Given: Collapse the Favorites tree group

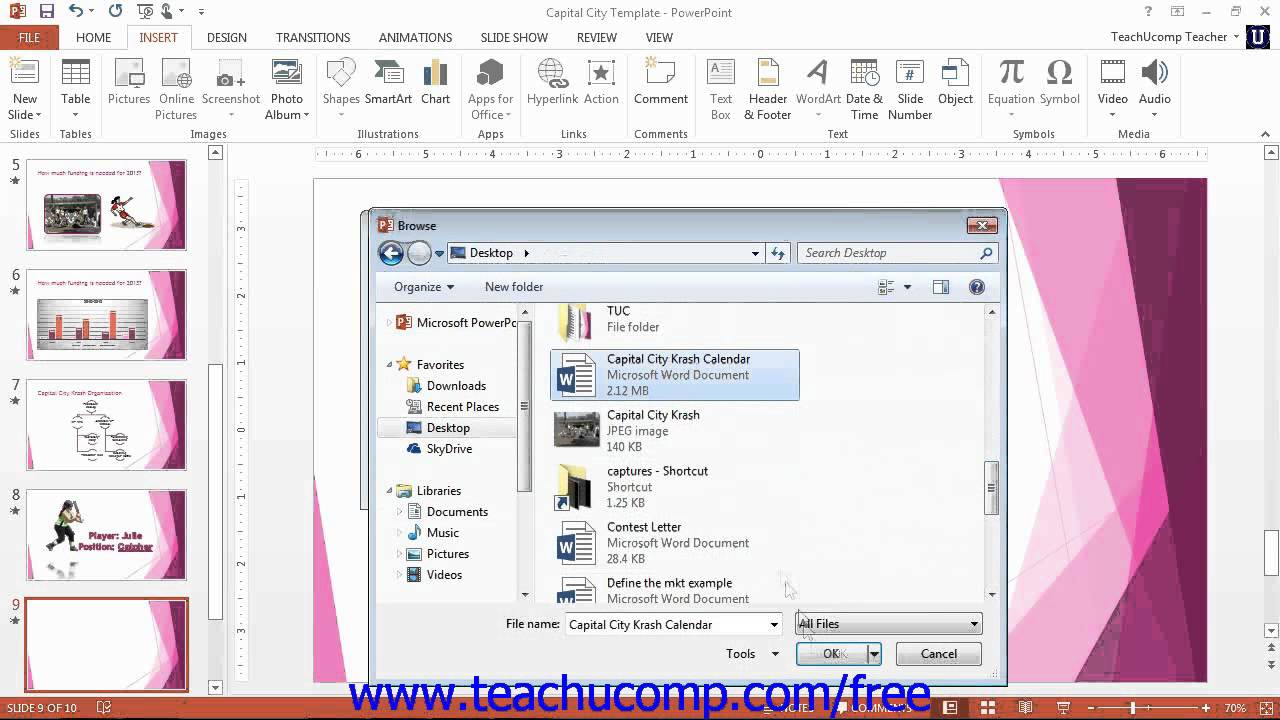Looking at the screenshot, I should tap(390, 365).
